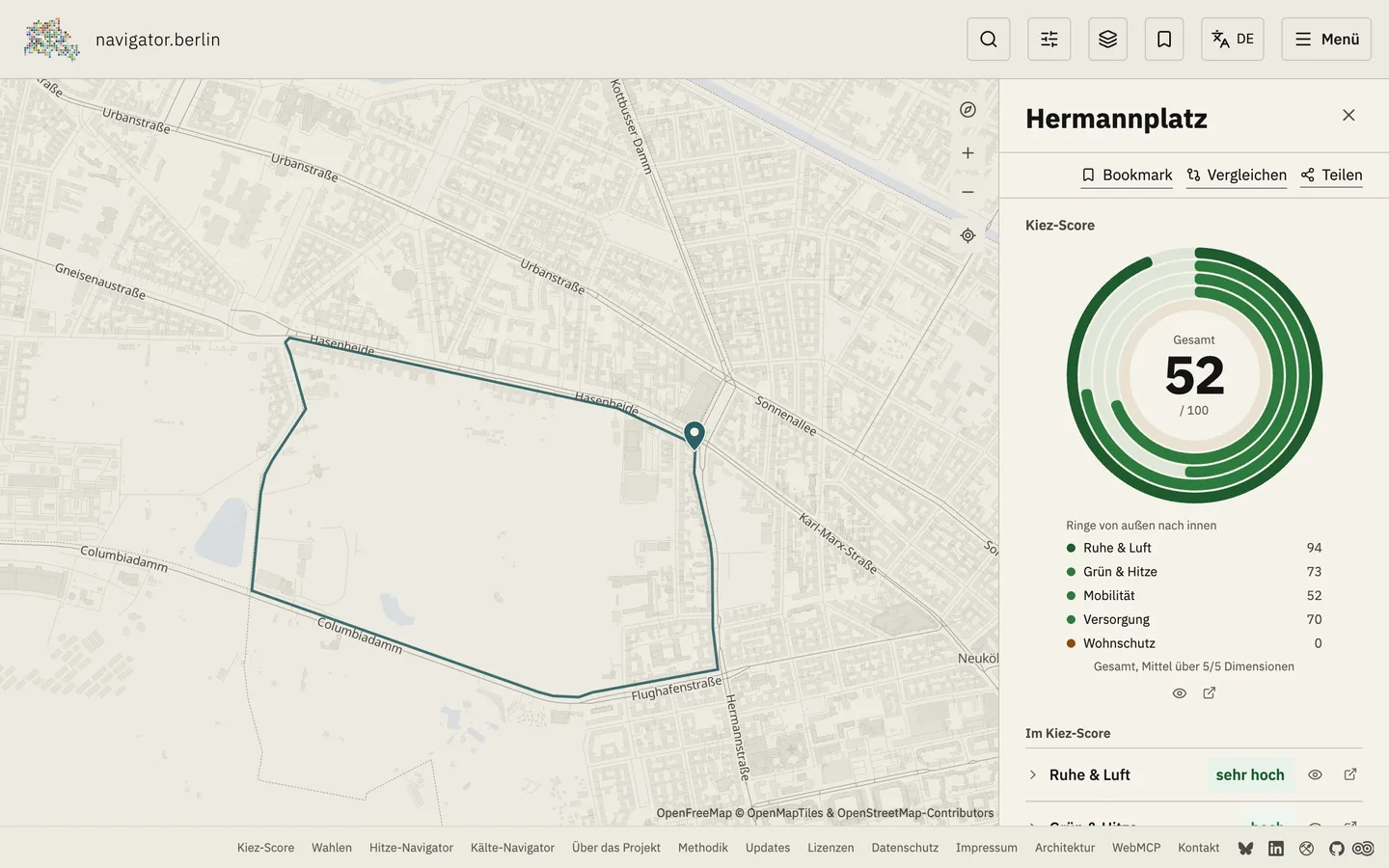
Task: Open the Datenschutz footer link
Action: tap(905, 848)
